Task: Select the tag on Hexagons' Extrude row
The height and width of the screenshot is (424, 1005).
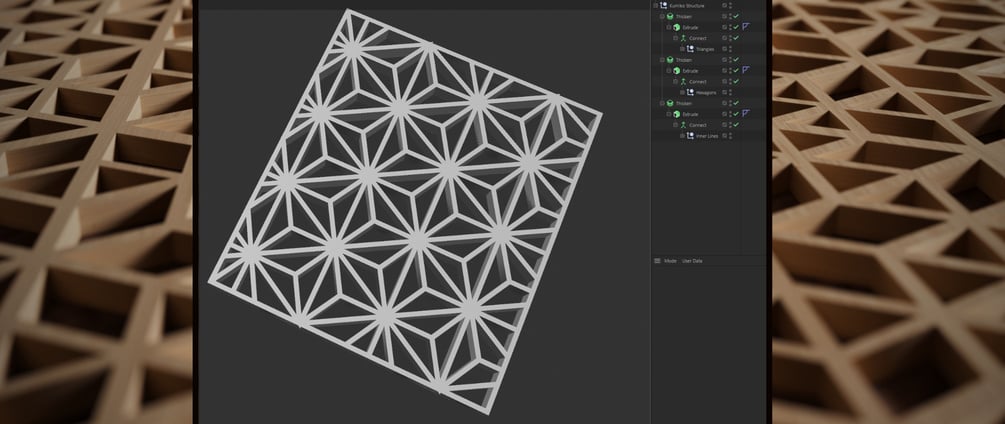Action: point(745,70)
